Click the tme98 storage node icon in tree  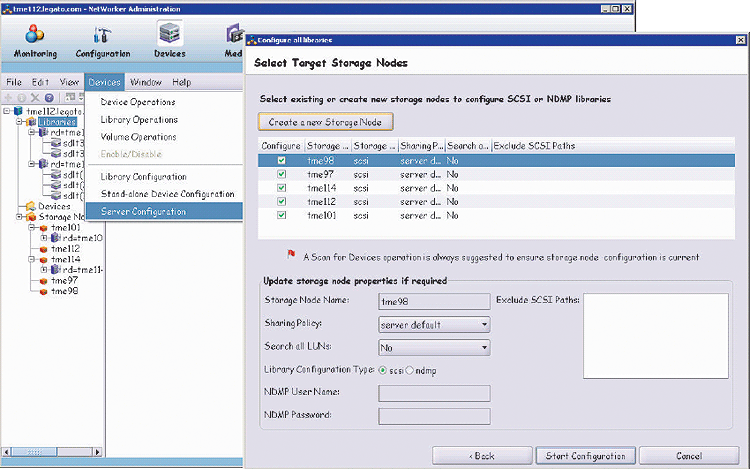(x=44, y=291)
